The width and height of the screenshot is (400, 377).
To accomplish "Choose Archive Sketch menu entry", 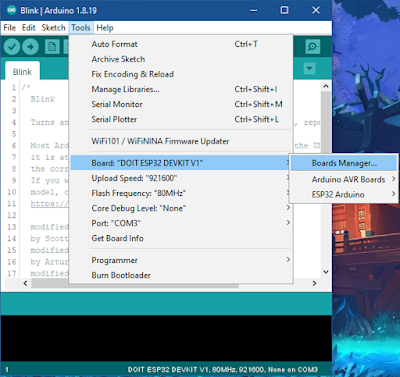I will pyautogui.click(x=181, y=59).
